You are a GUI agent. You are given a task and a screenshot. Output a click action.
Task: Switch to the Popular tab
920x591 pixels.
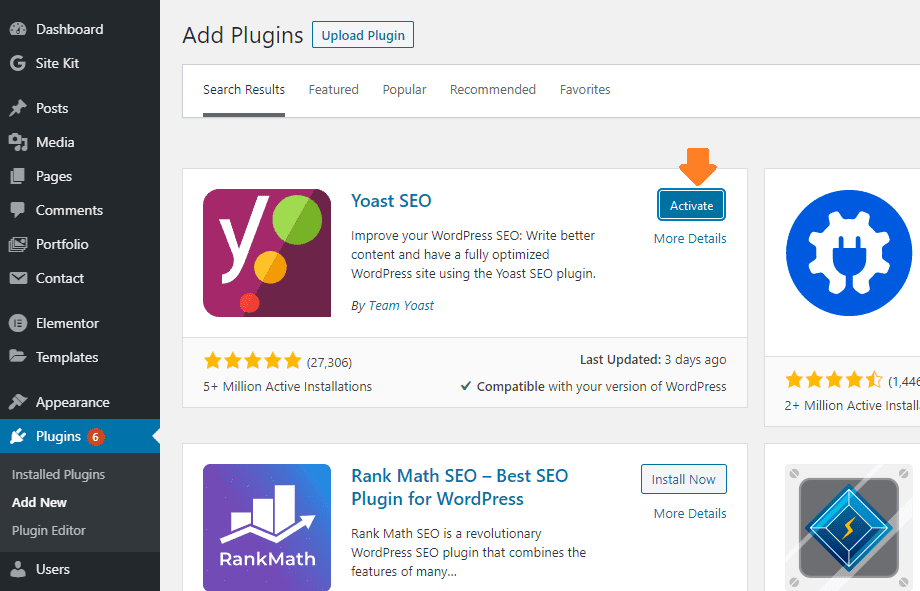click(404, 90)
